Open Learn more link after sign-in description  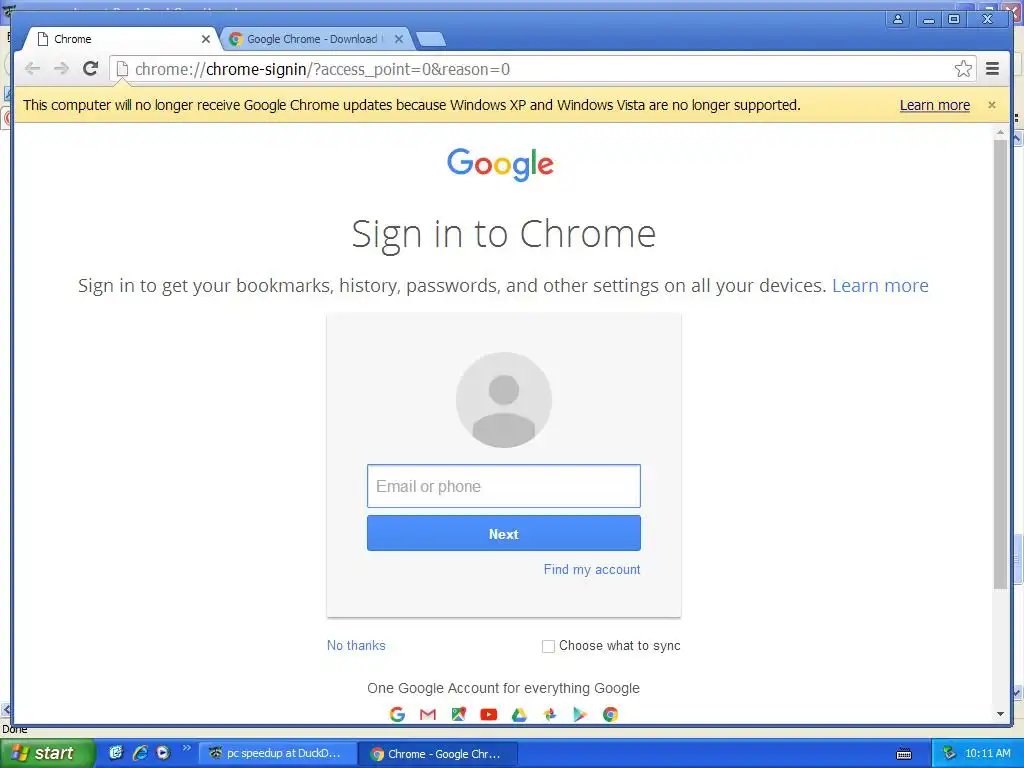click(880, 285)
